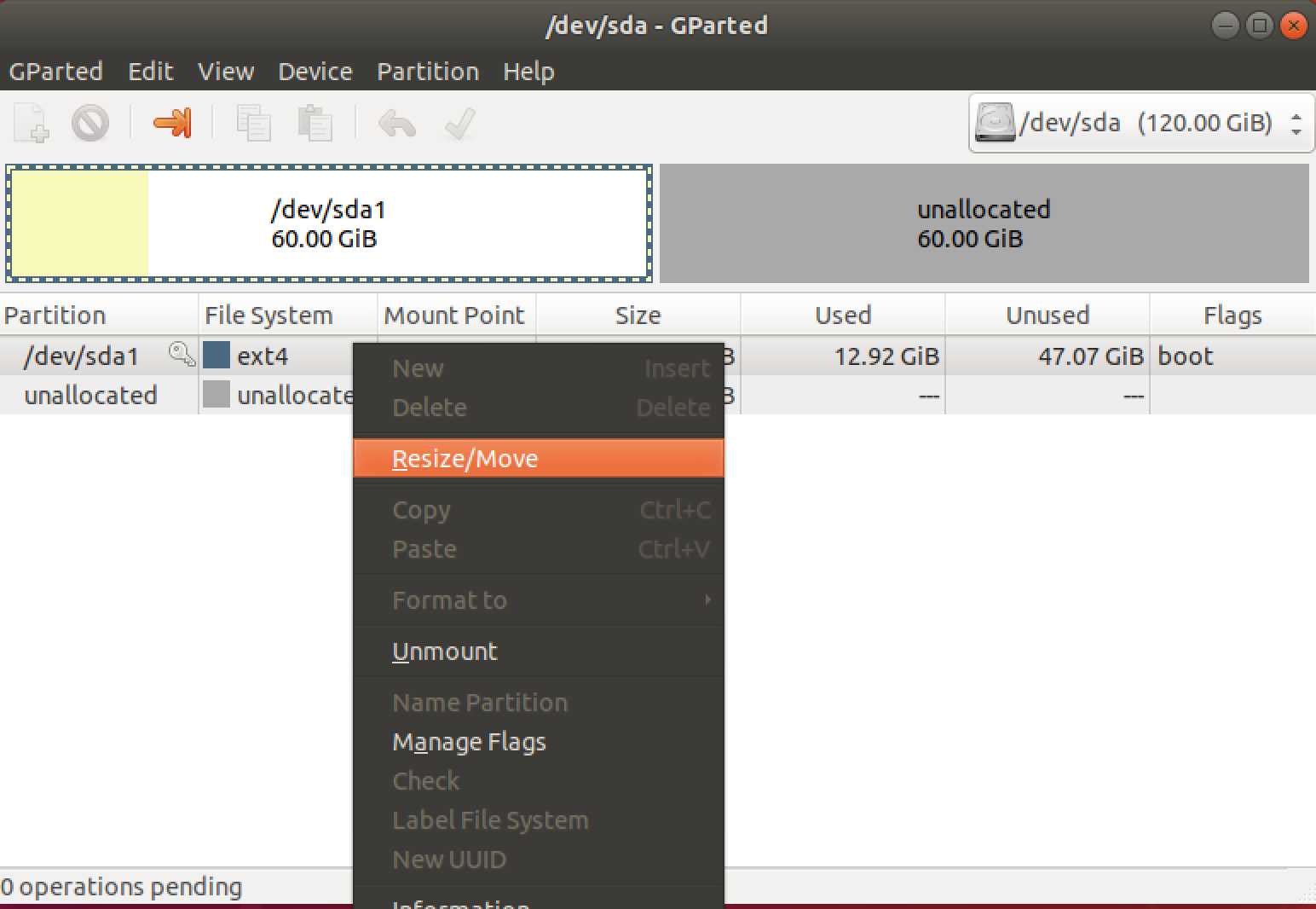Open the Edit menu
1316x909 pixels.
point(150,71)
